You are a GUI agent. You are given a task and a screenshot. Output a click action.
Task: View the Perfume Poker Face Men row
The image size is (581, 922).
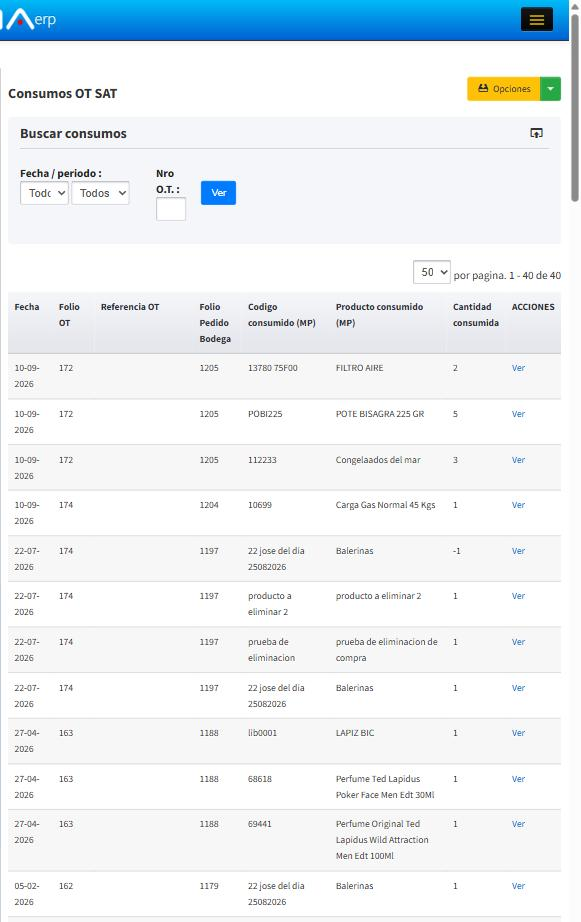518,779
